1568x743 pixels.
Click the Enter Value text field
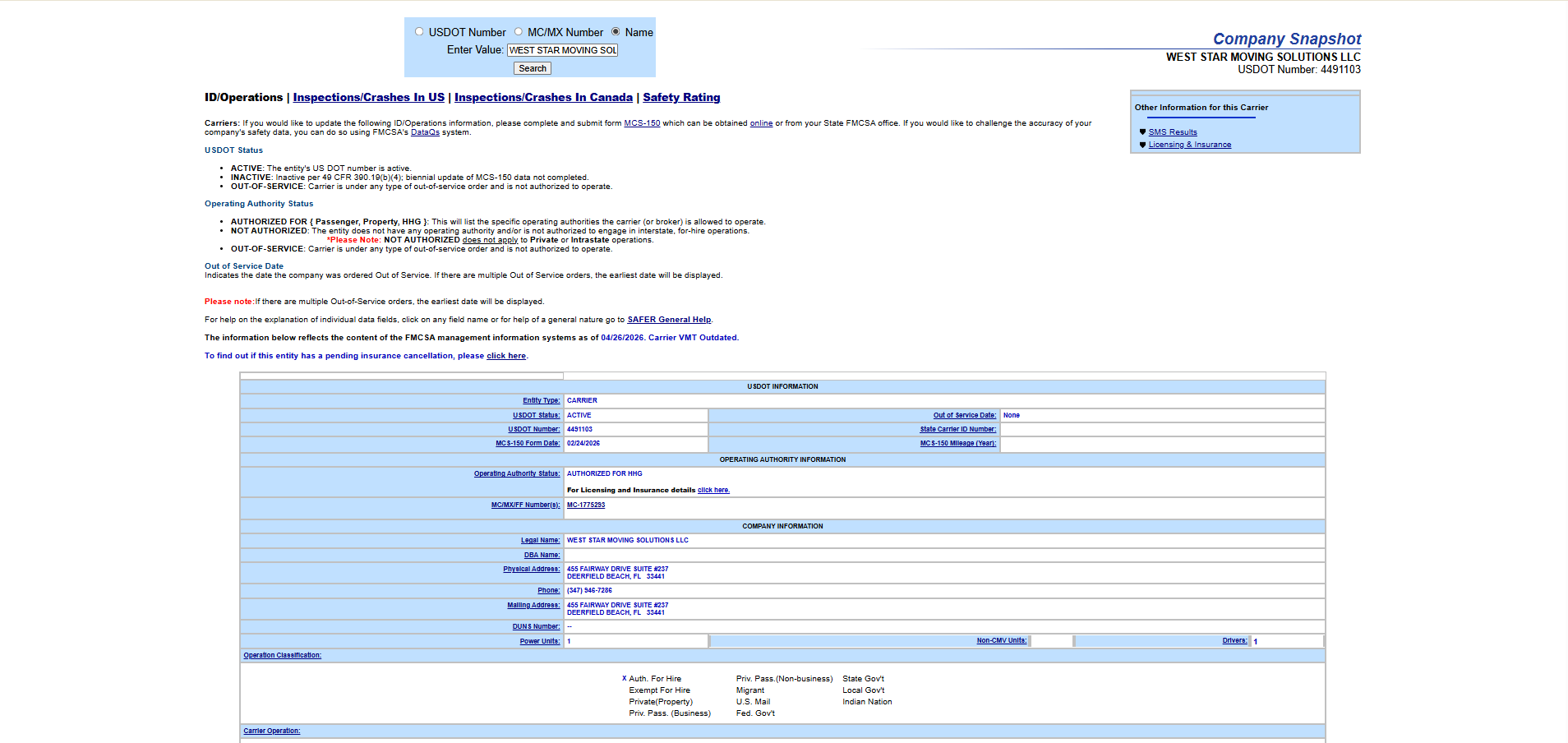click(562, 50)
